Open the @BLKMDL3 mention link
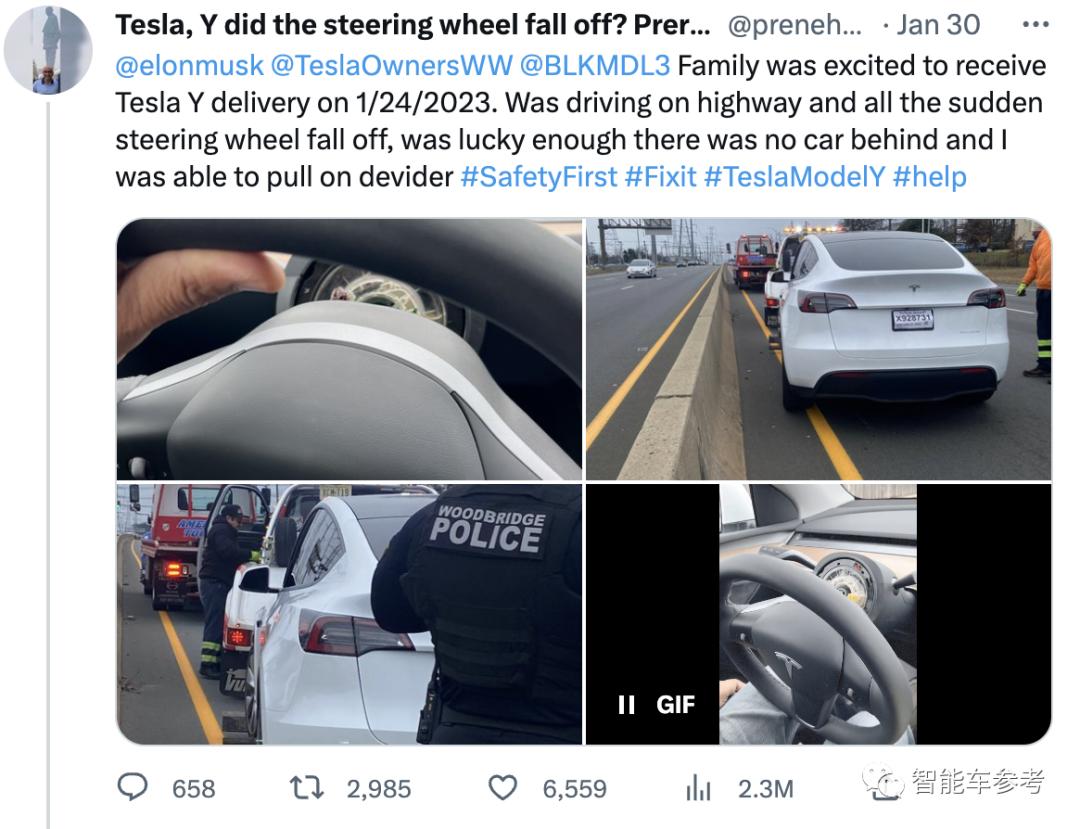The width and height of the screenshot is (1080, 829). (x=594, y=65)
